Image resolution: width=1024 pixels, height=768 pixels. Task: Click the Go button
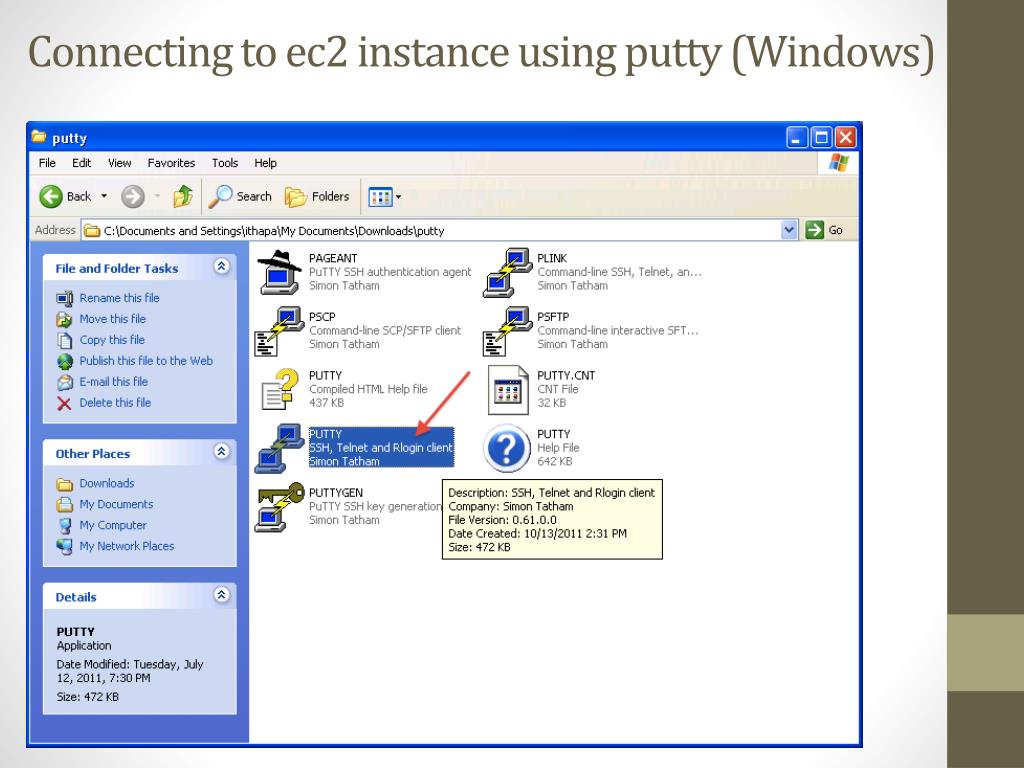click(x=824, y=230)
